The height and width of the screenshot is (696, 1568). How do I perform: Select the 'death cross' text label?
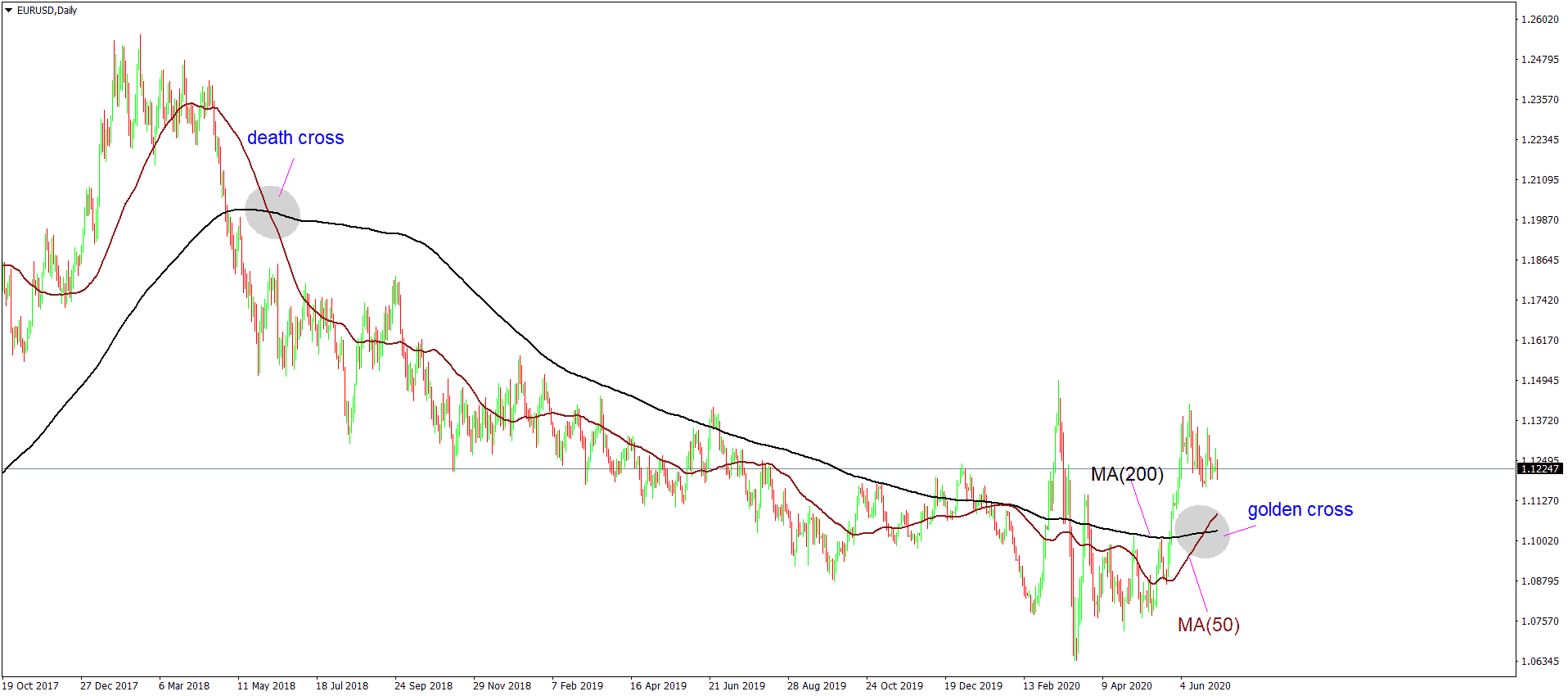click(x=295, y=138)
